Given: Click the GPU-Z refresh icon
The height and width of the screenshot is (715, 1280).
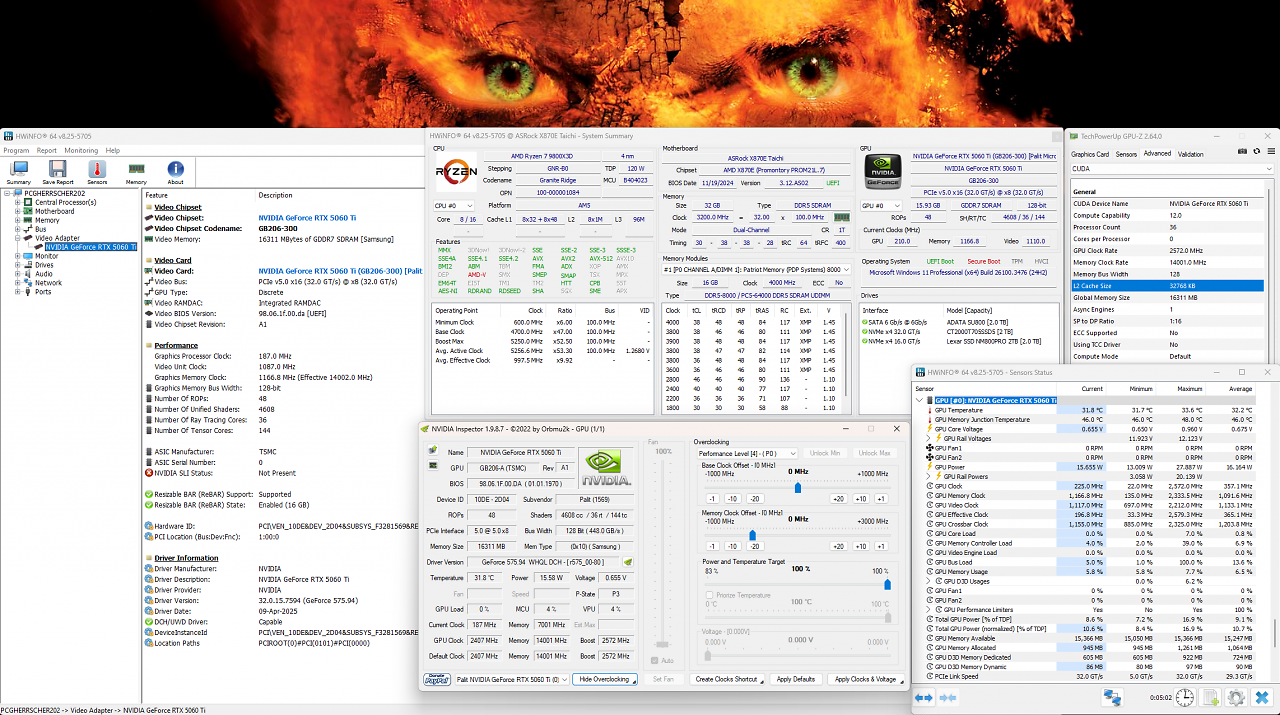Looking at the screenshot, I should (1255, 151).
